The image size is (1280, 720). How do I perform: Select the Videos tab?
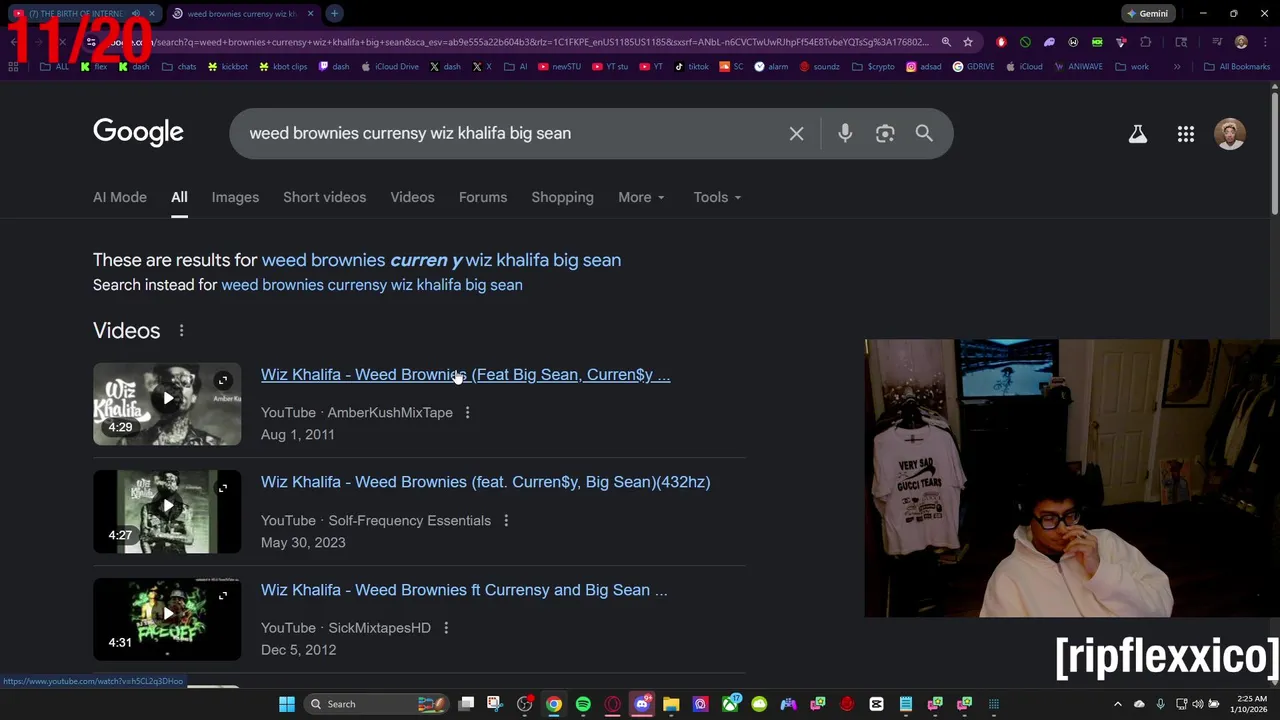412,197
